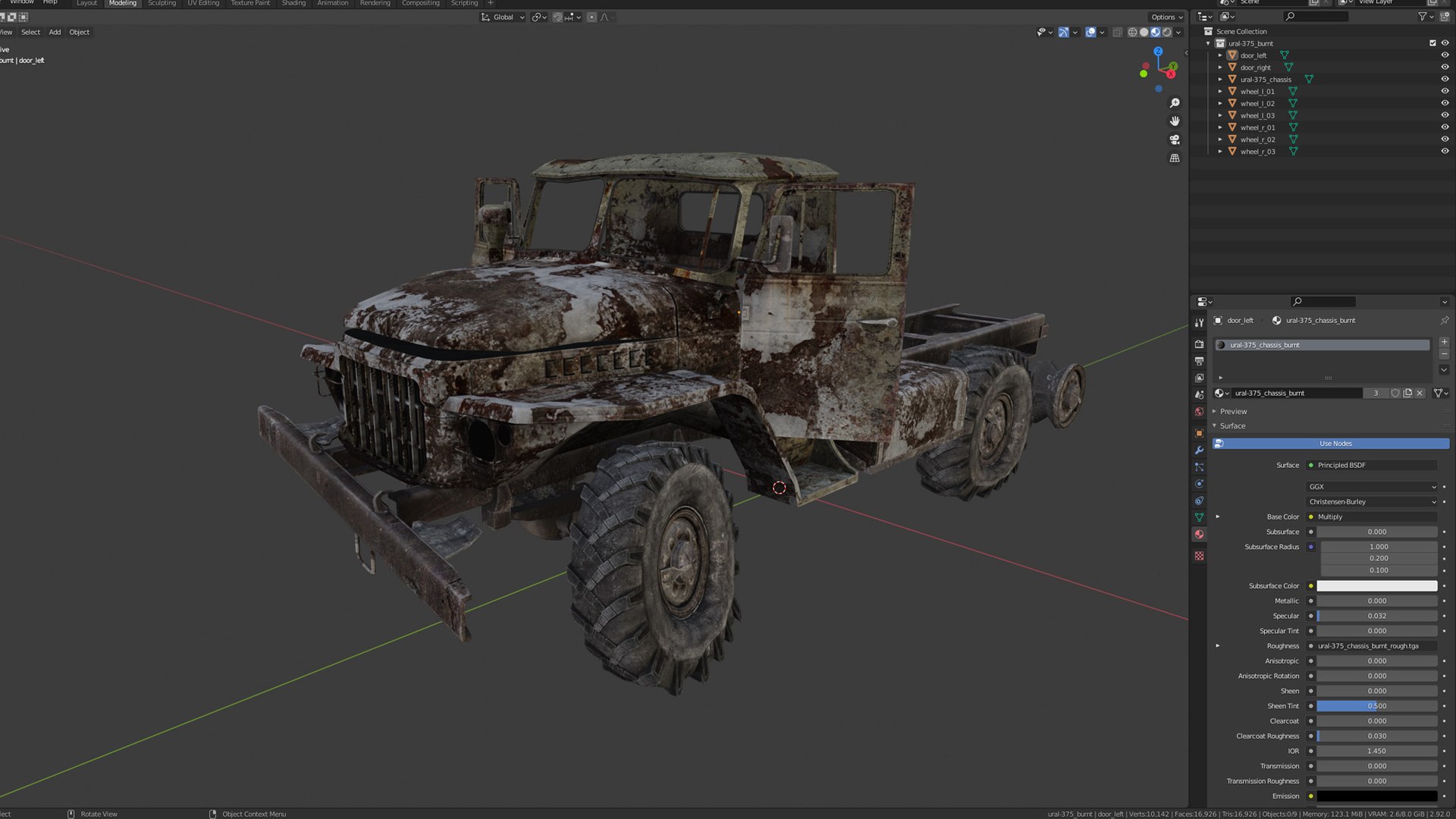Open the Tool properties tab
The width and height of the screenshot is (1456, 819).
(1199, 322)
